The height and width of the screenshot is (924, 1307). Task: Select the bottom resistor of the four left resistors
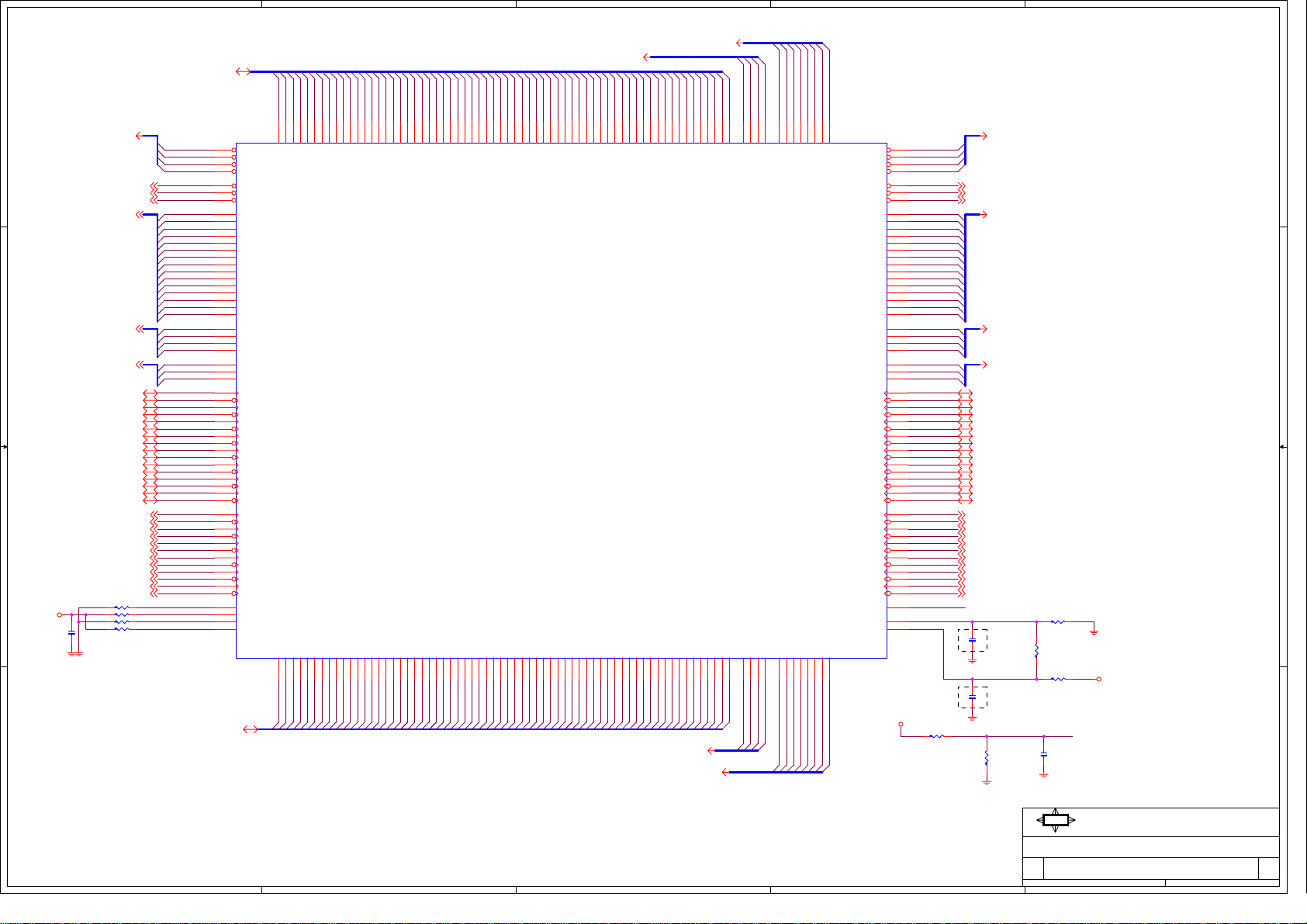pos(122,629)
